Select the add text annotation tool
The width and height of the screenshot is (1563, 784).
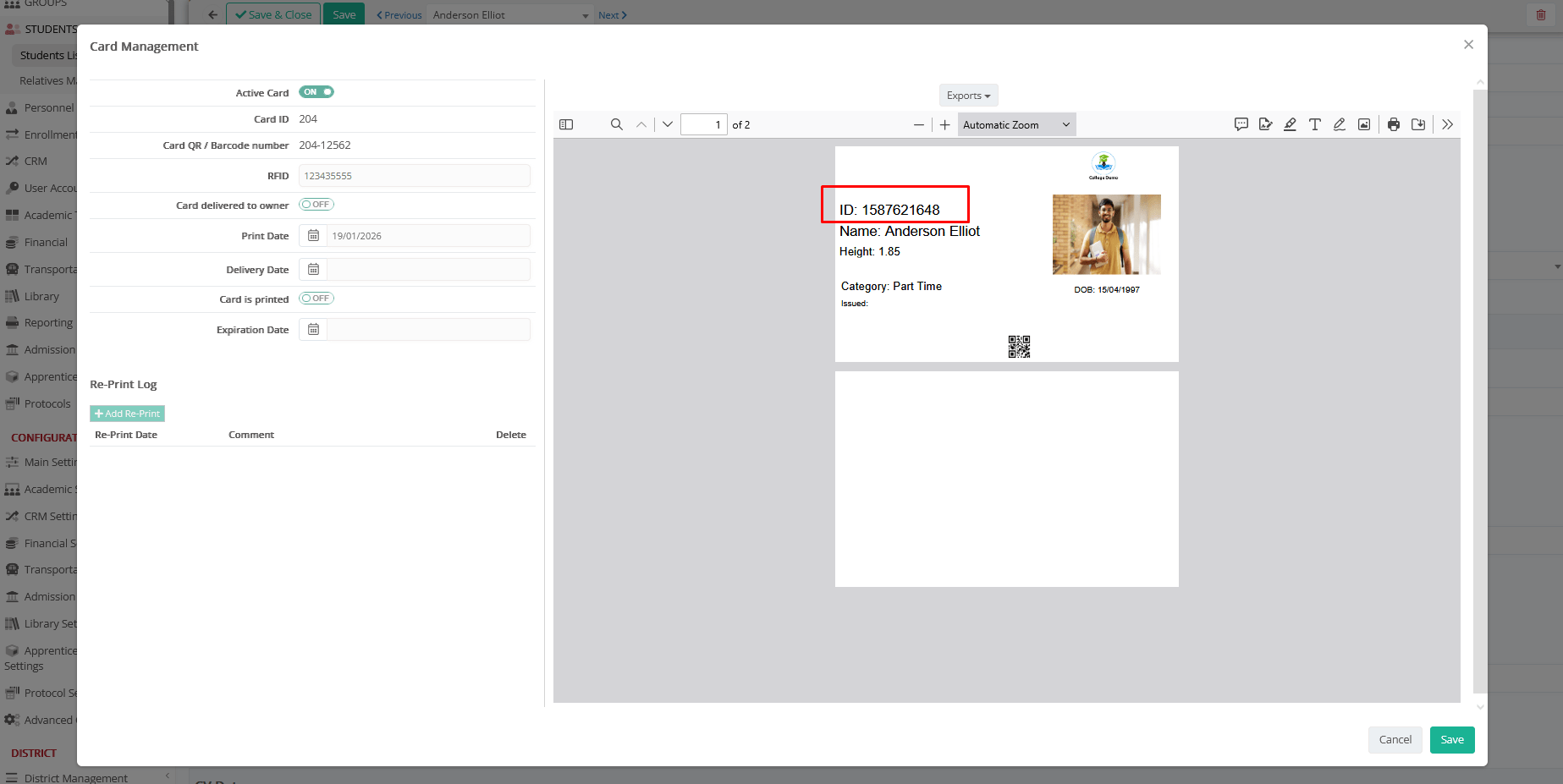pyautogui.click(x=1314, y=124)
